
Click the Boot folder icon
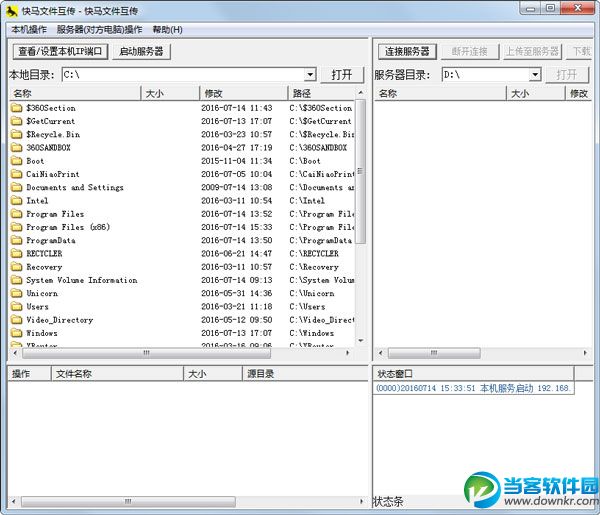[x=16, y=161]
